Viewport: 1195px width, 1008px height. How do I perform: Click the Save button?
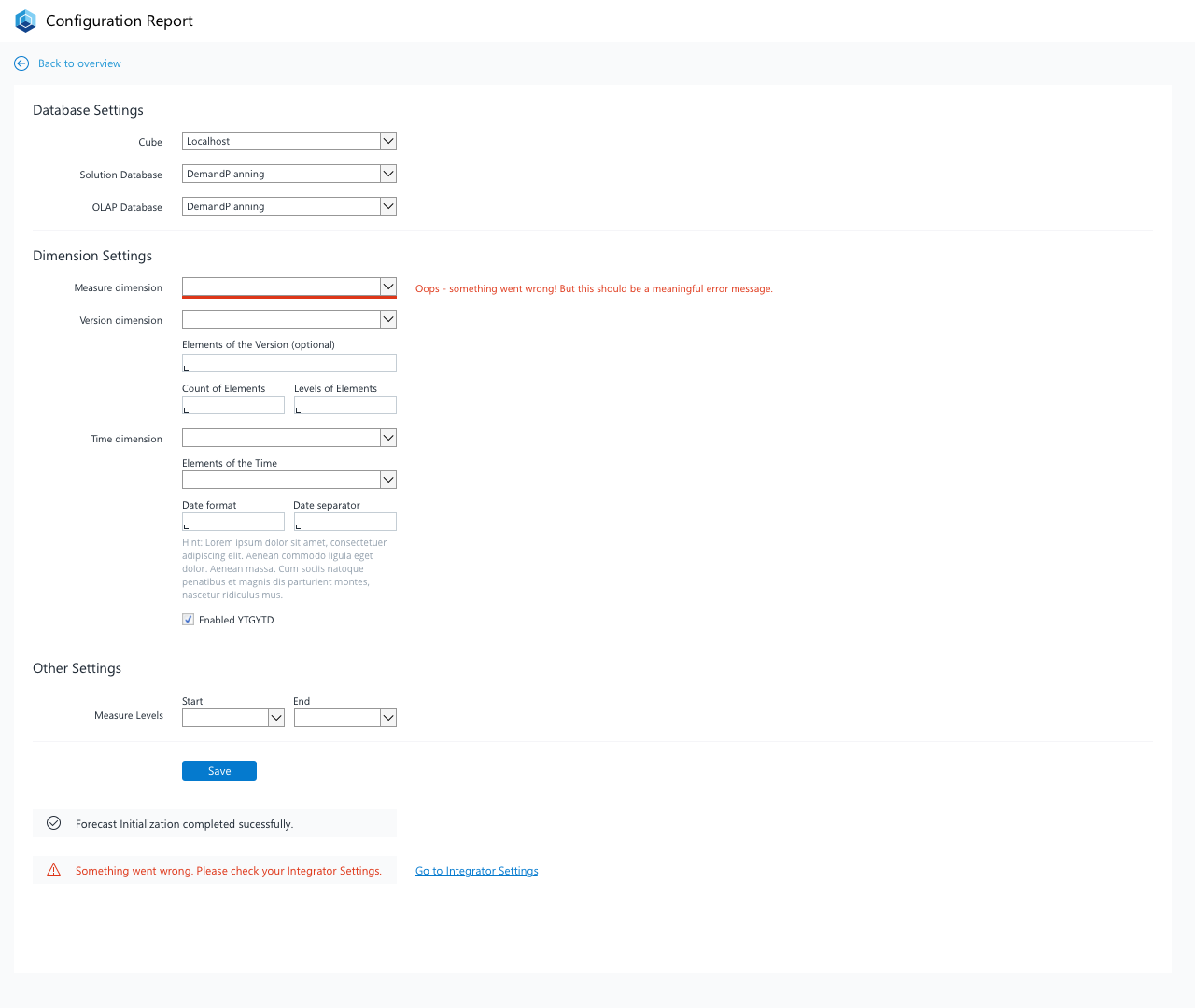[x=219, y=771]
